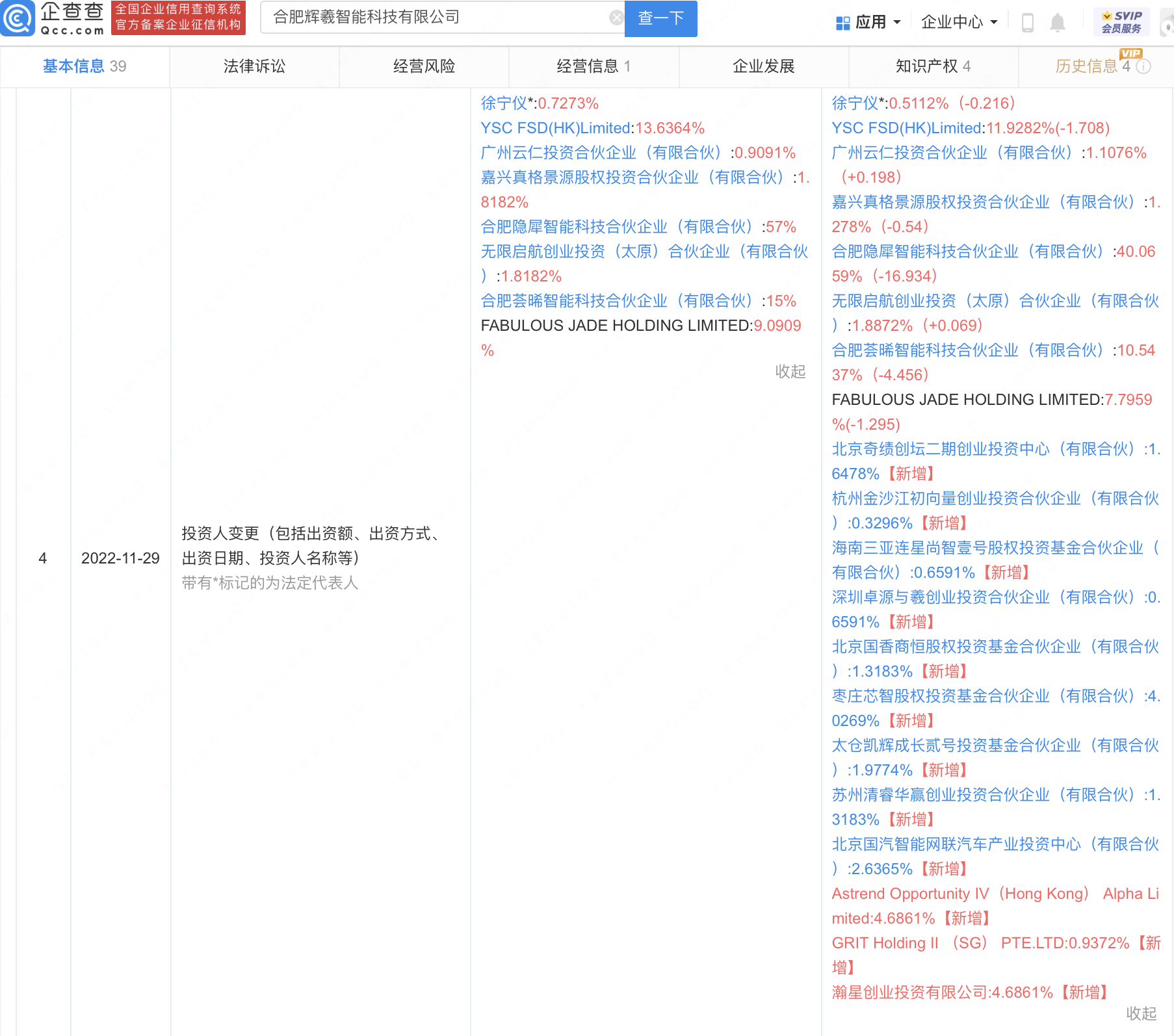
Task: Click the 投资人变更 change item text
Action: [313, 546]
